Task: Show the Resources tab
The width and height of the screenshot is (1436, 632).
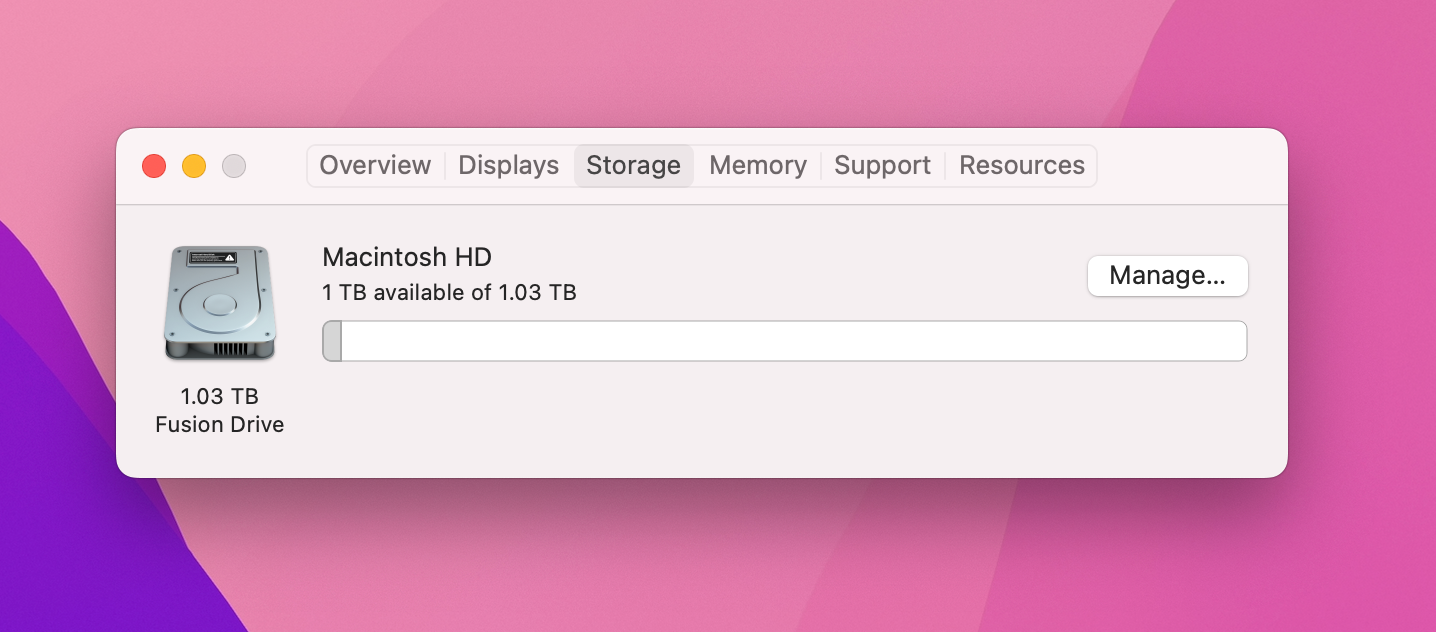Action: click(1021, 166)
